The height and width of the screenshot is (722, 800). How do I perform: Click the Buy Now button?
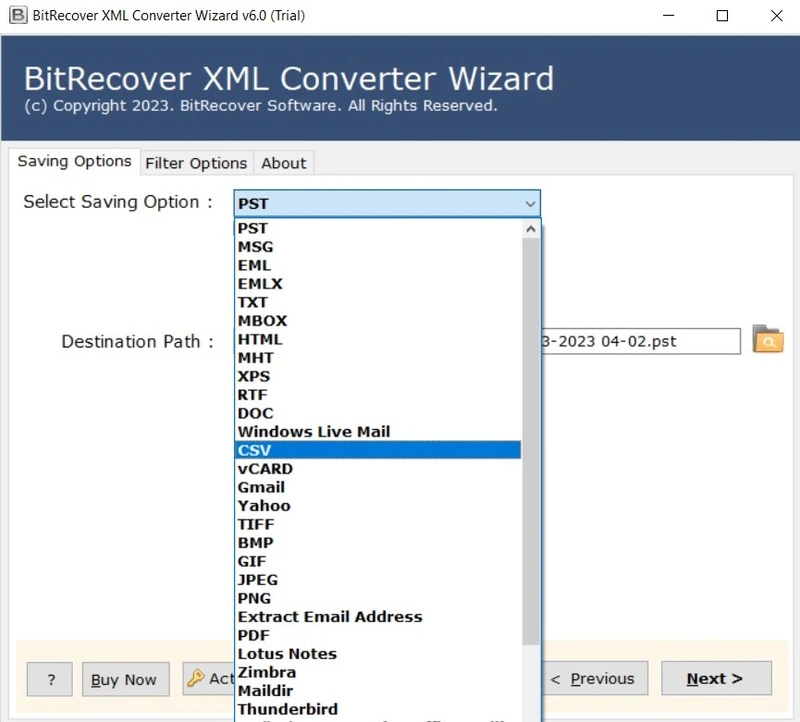coord(125,679)
